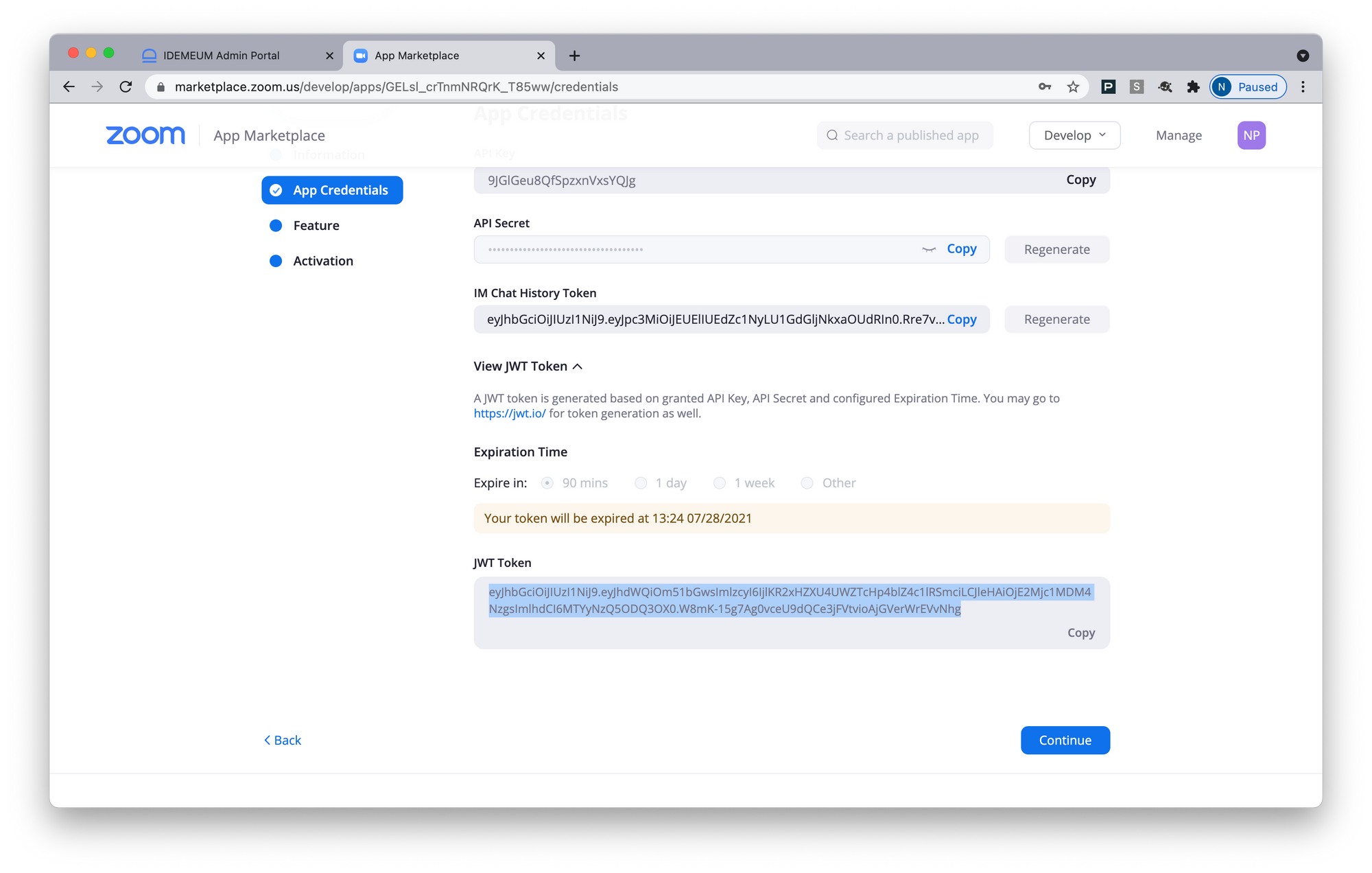The width and height of the screenshot is (1372, 873).
Task: Click the browser forward arrow
Action: pyautogui.click(x=97, y=86)
